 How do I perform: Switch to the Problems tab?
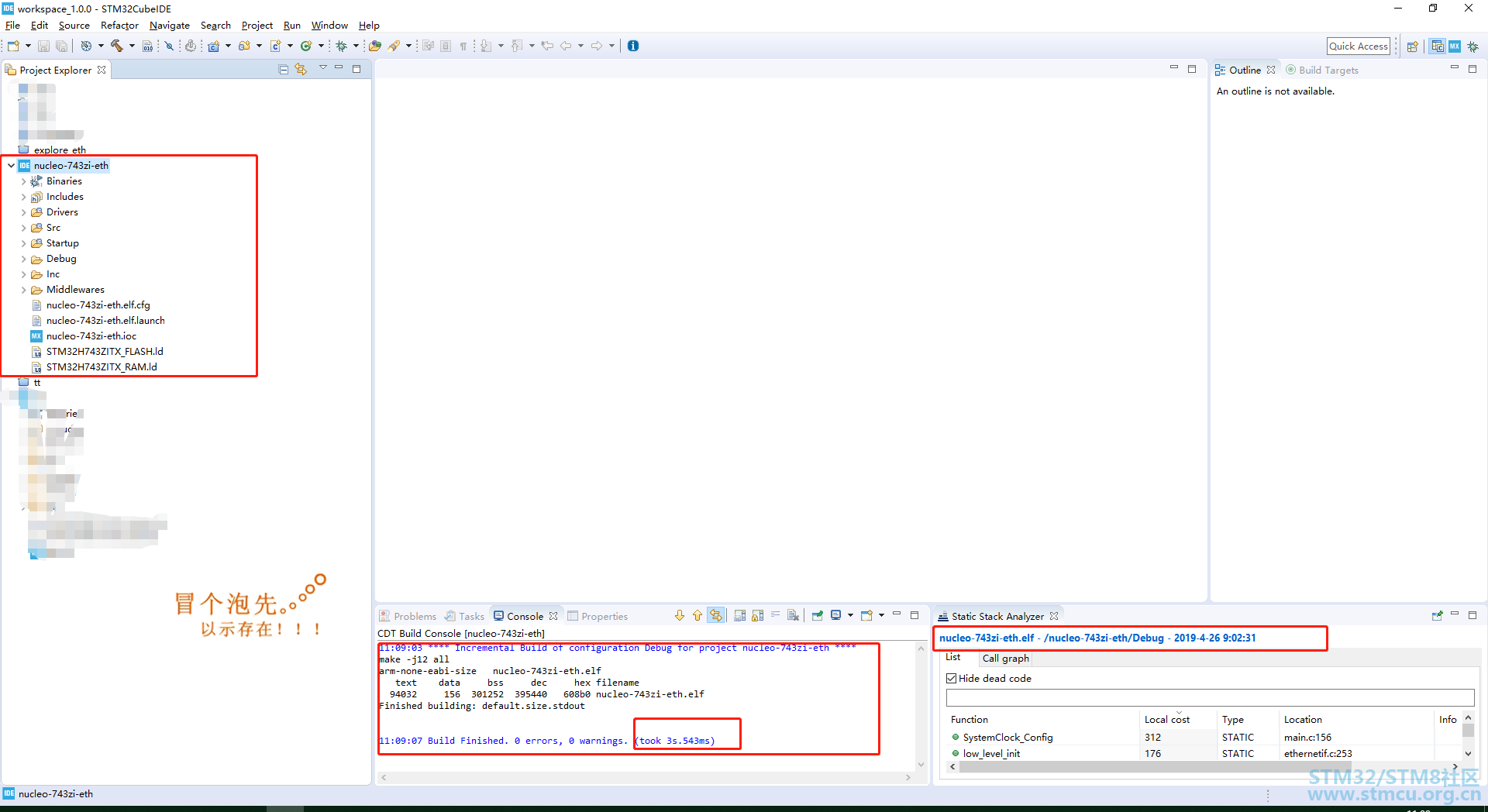click(408, 617)
